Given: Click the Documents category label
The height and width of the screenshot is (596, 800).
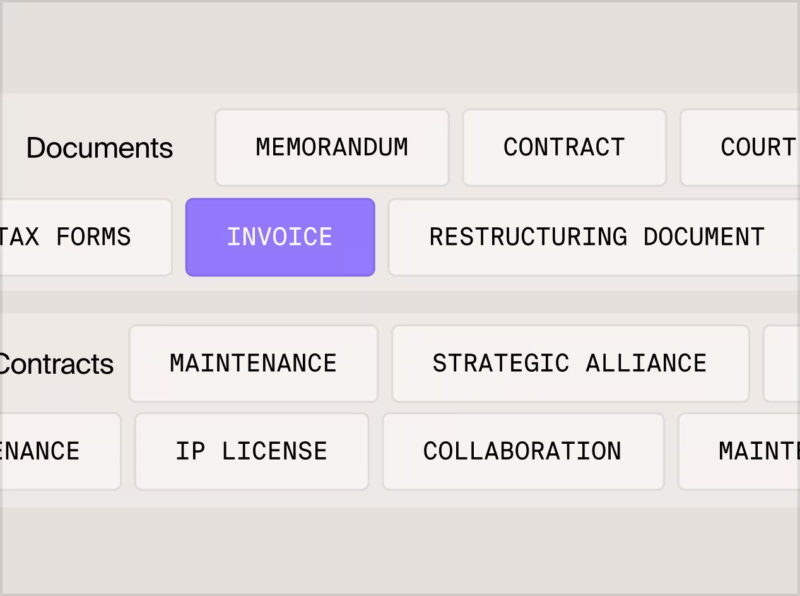Looking at the screenshot, I should pyautogui.click(x=99, y=148).
